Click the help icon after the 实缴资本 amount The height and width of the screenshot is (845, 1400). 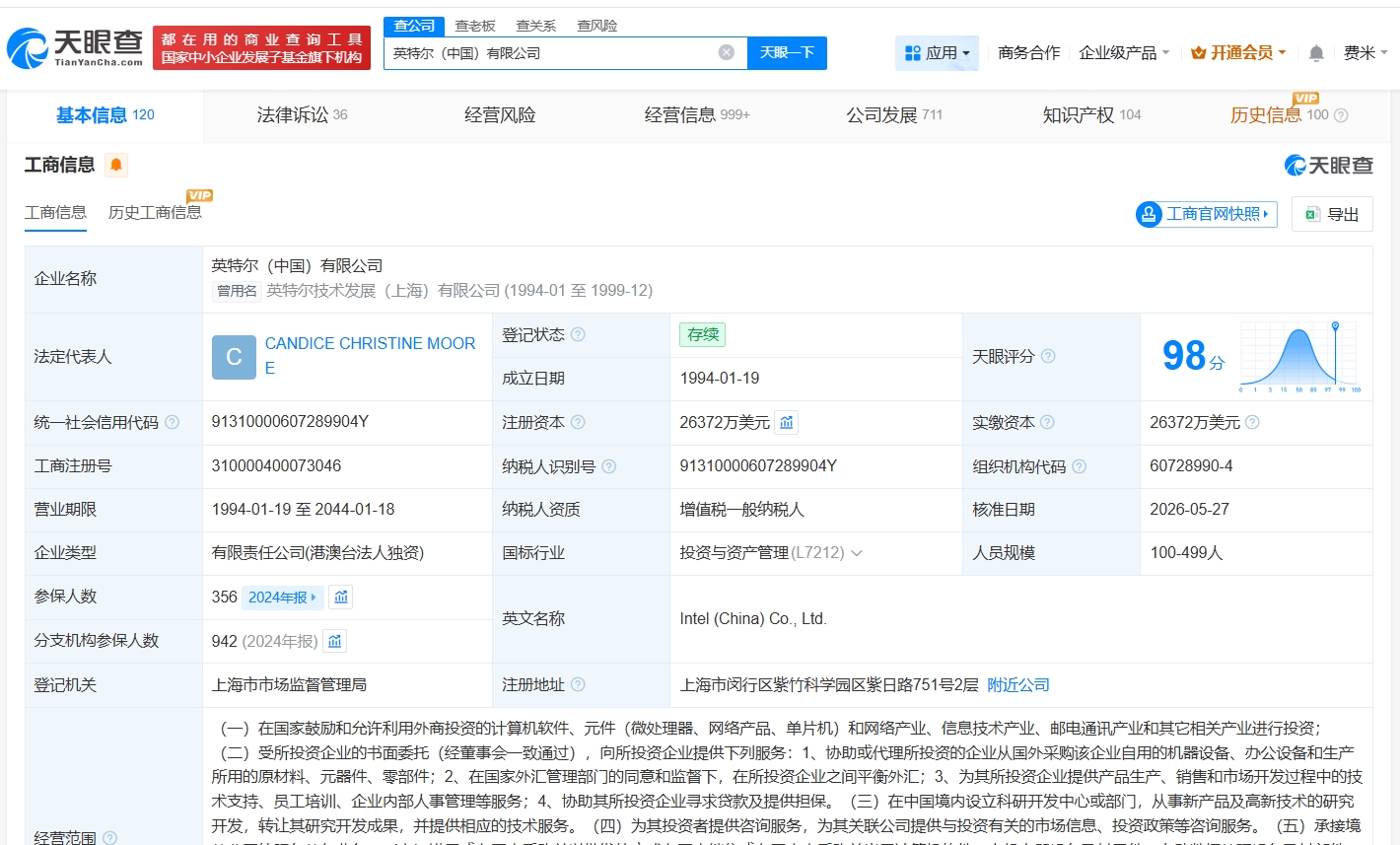pyautogui.click(x=1252, y=422)
